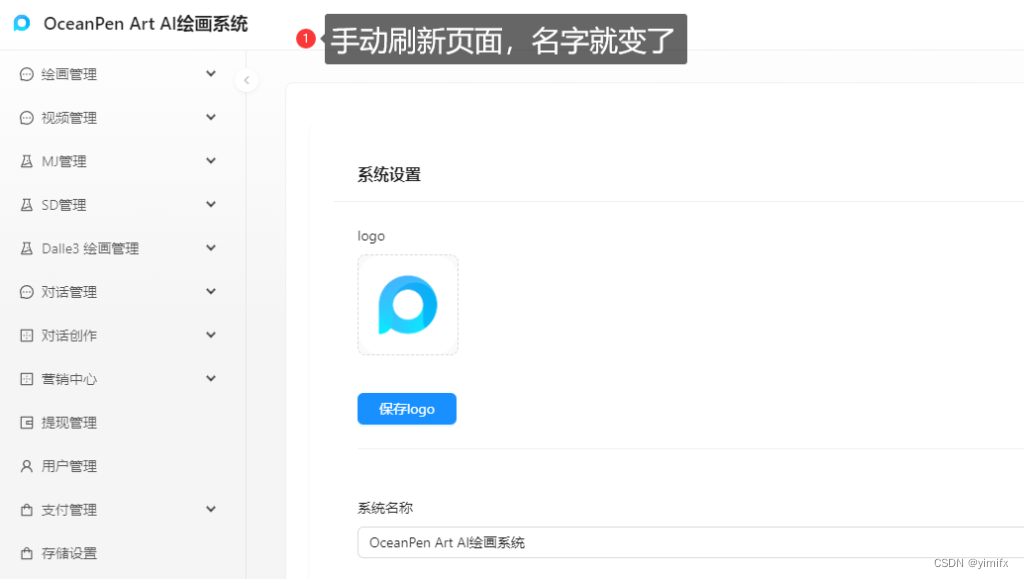Click the logo upload thumbnail box

point(408,305)
